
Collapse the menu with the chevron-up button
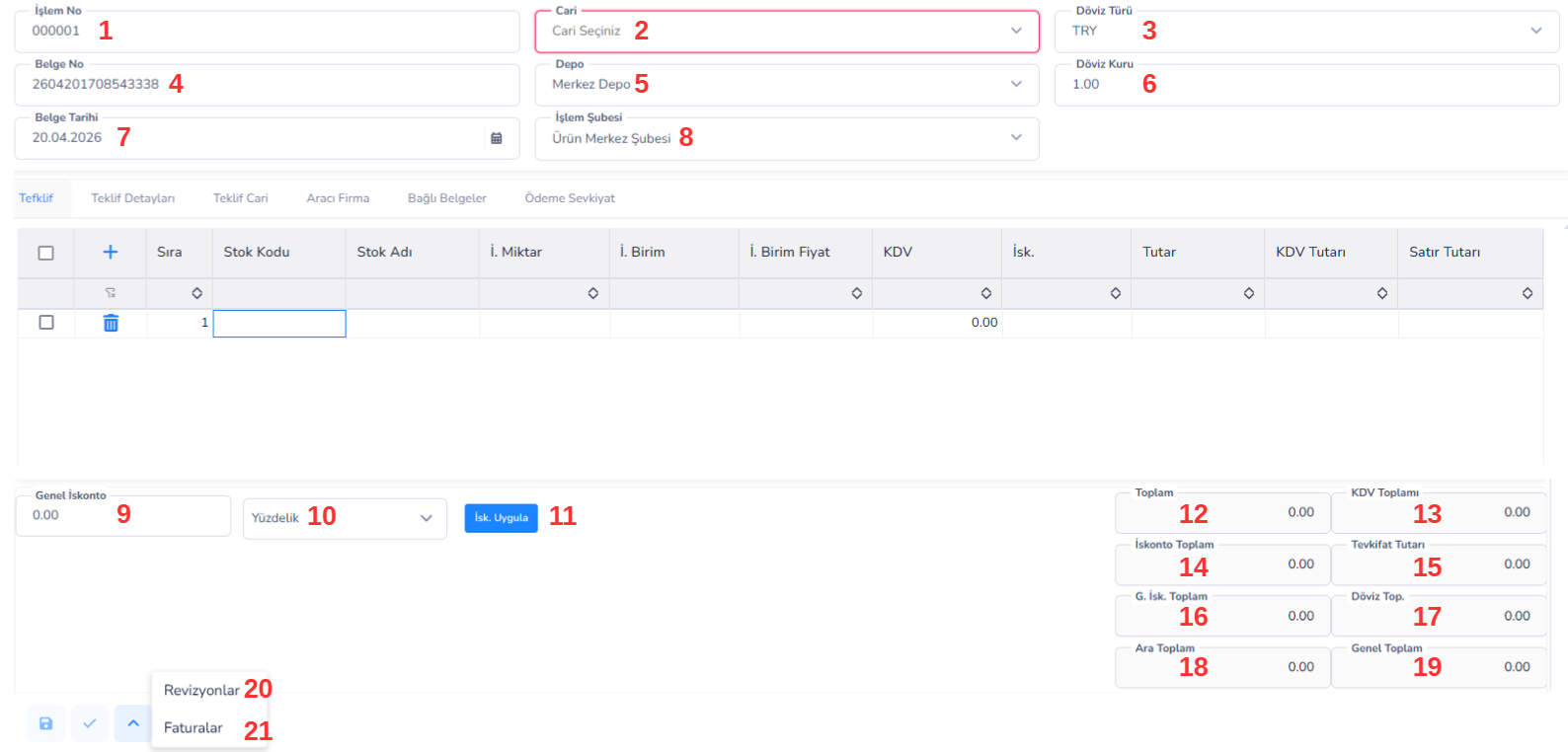click(132, 723)
